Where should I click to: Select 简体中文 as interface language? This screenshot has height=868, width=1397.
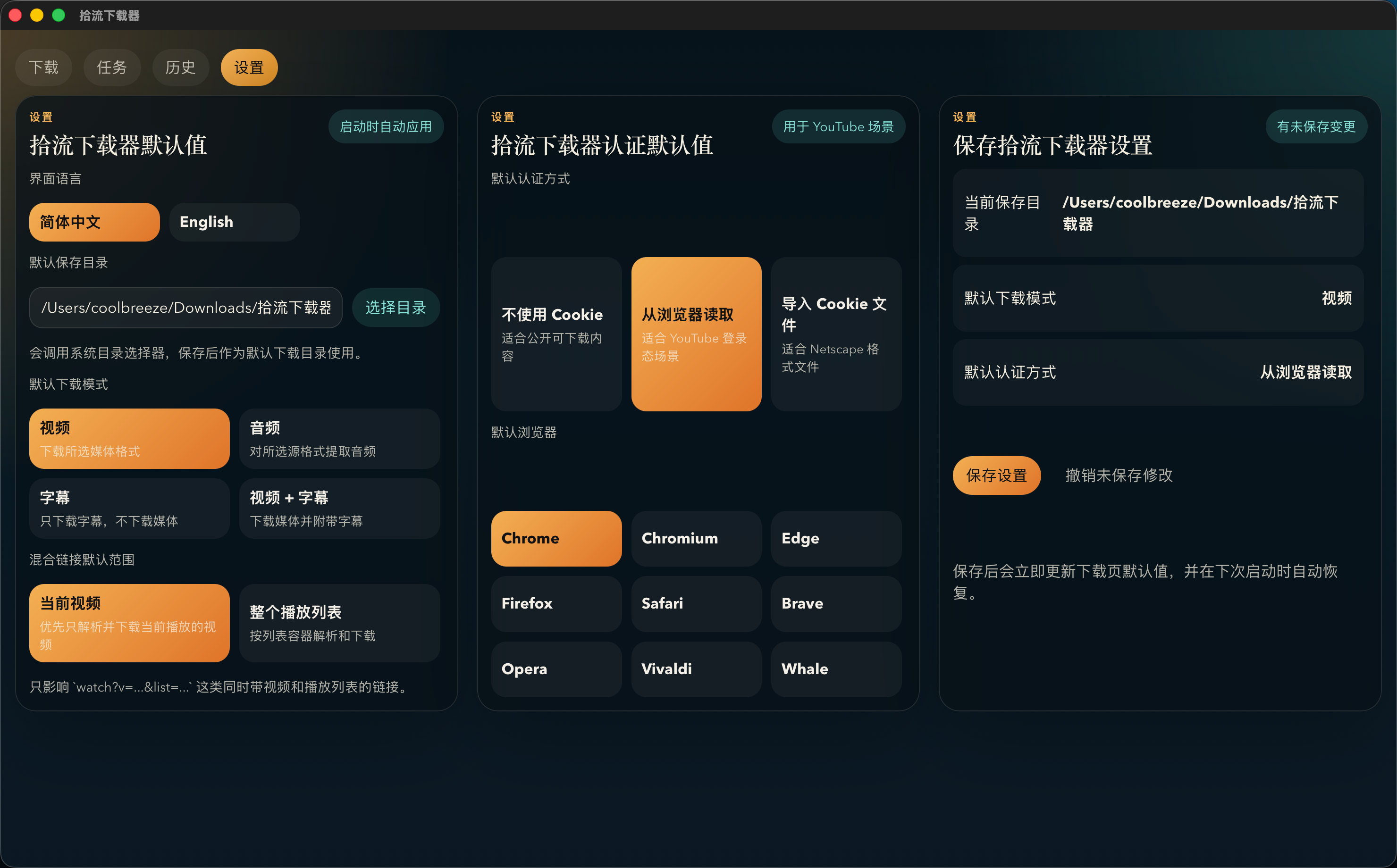(x=94, y=222)
